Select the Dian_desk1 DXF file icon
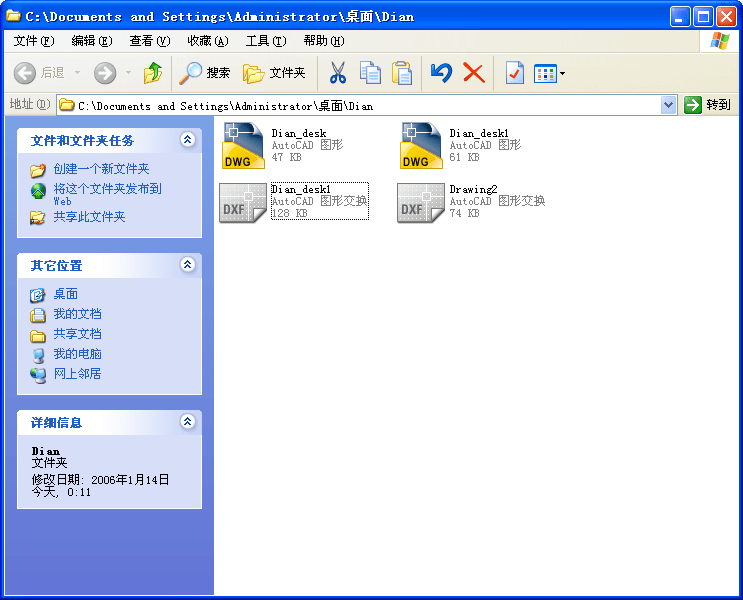Viewport: 743px width, 600px height. pyautogui.click(x=243, y=203)
